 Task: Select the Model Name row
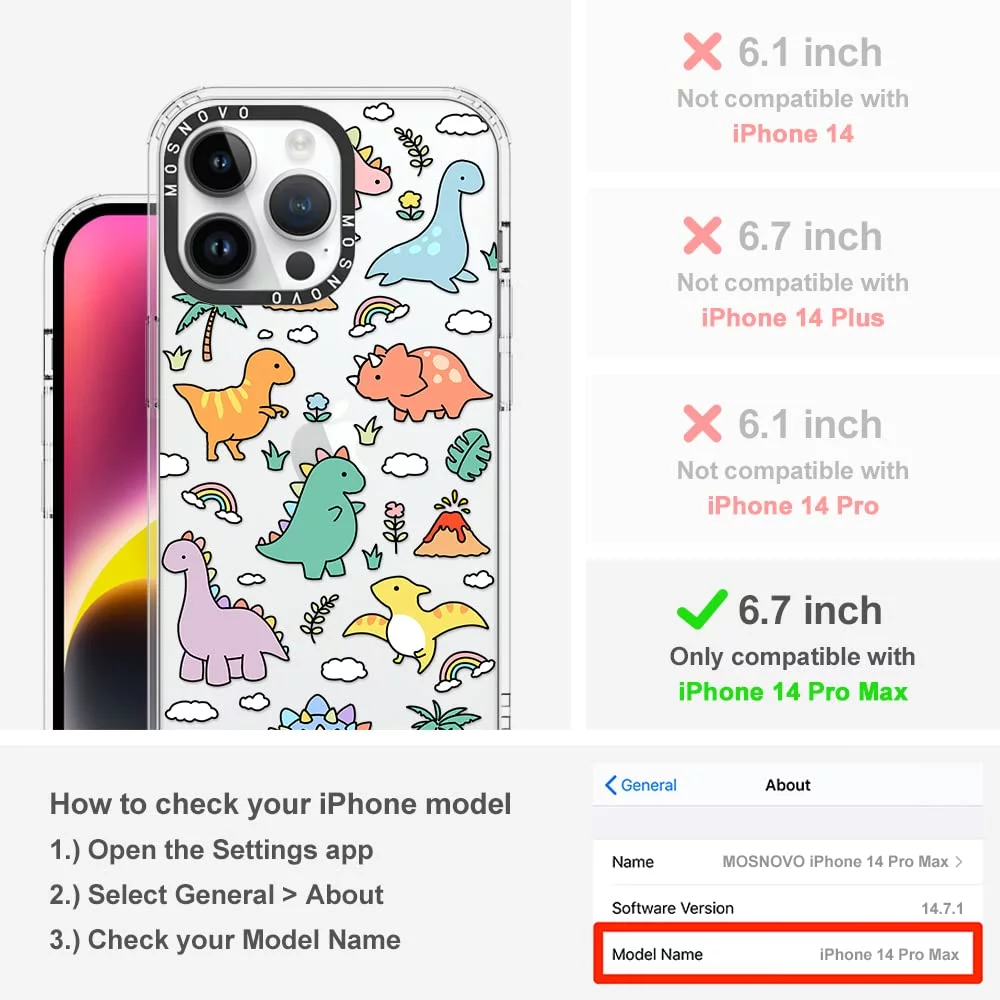point(788,954)
